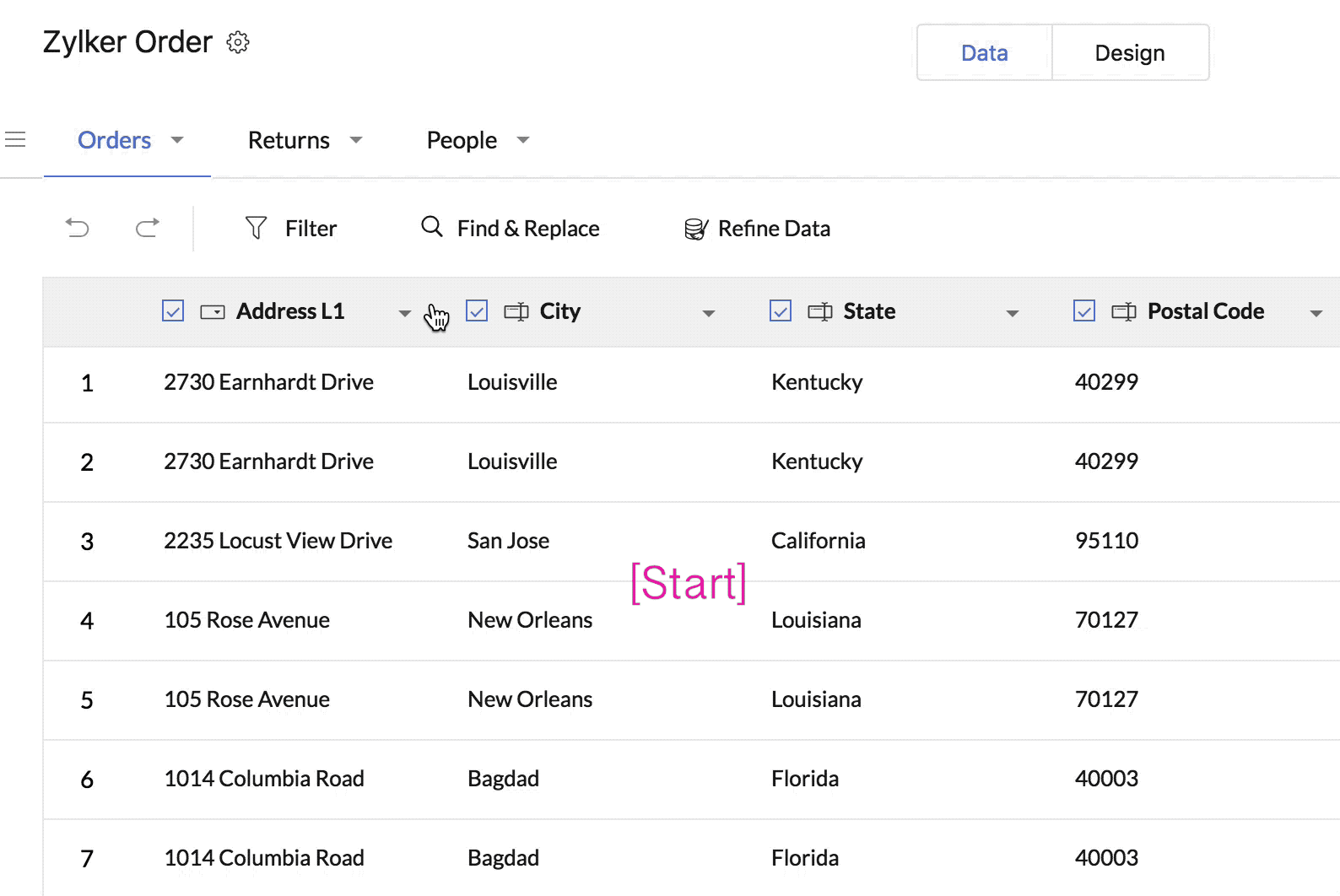Screen dimensions: 1340x896
Task: Uncheck the Postal Code column checkbox
Action: (x=1084, y=311)
